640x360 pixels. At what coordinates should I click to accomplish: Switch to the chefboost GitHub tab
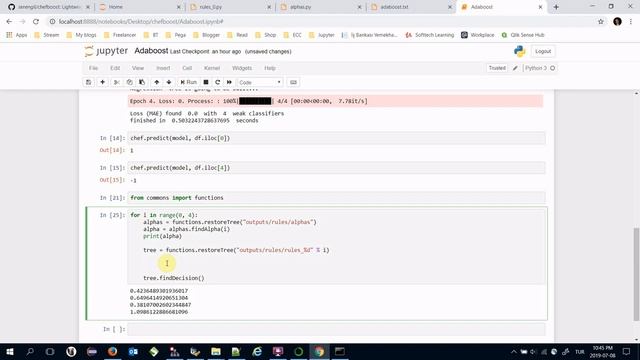(x=49, y=7)
